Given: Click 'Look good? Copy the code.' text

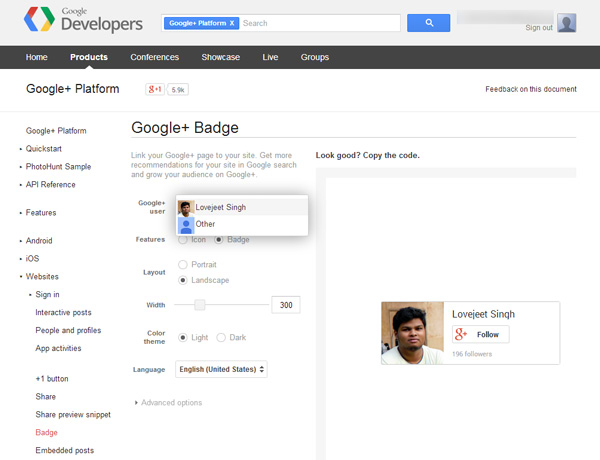Looking at the screenshot, I should click(368, 155).
